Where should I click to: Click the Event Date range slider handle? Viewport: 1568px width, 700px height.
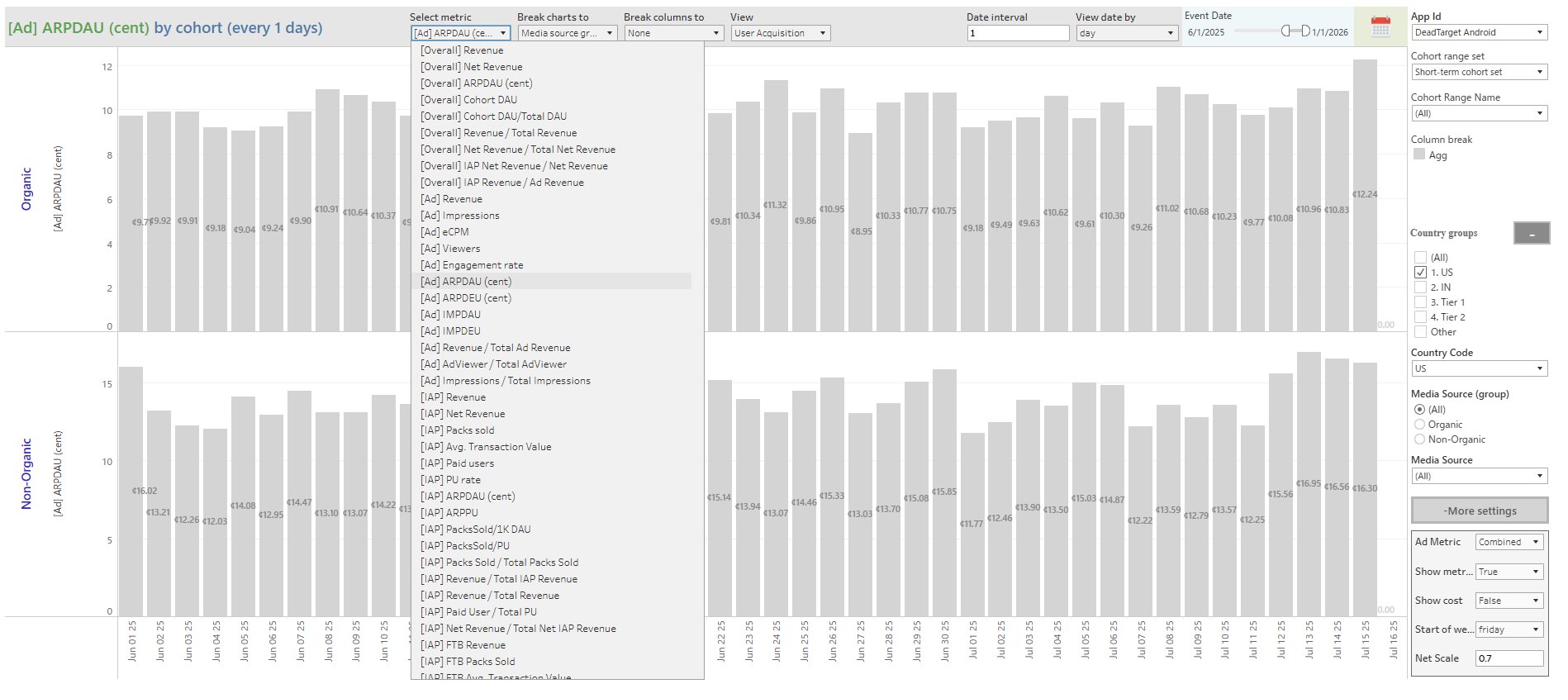[x=1286, y=31]
